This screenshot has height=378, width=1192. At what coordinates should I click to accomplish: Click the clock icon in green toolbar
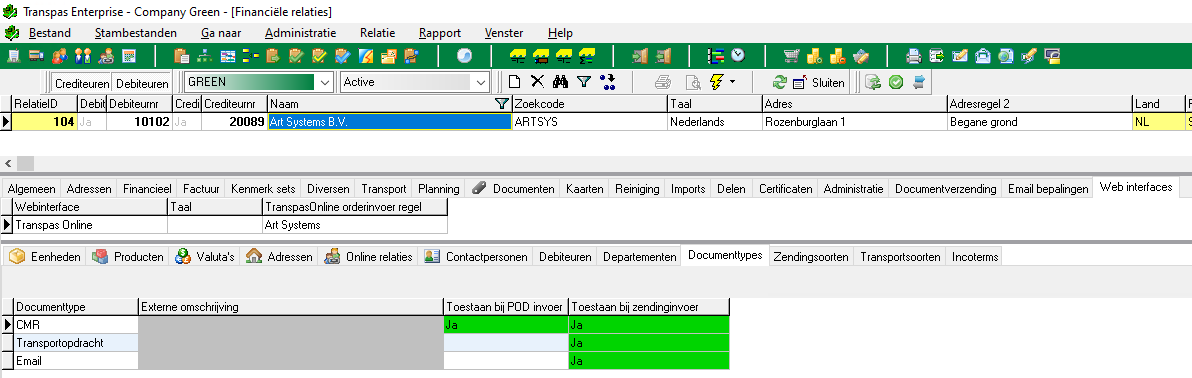pyautogui.click(x=738, y=56)
